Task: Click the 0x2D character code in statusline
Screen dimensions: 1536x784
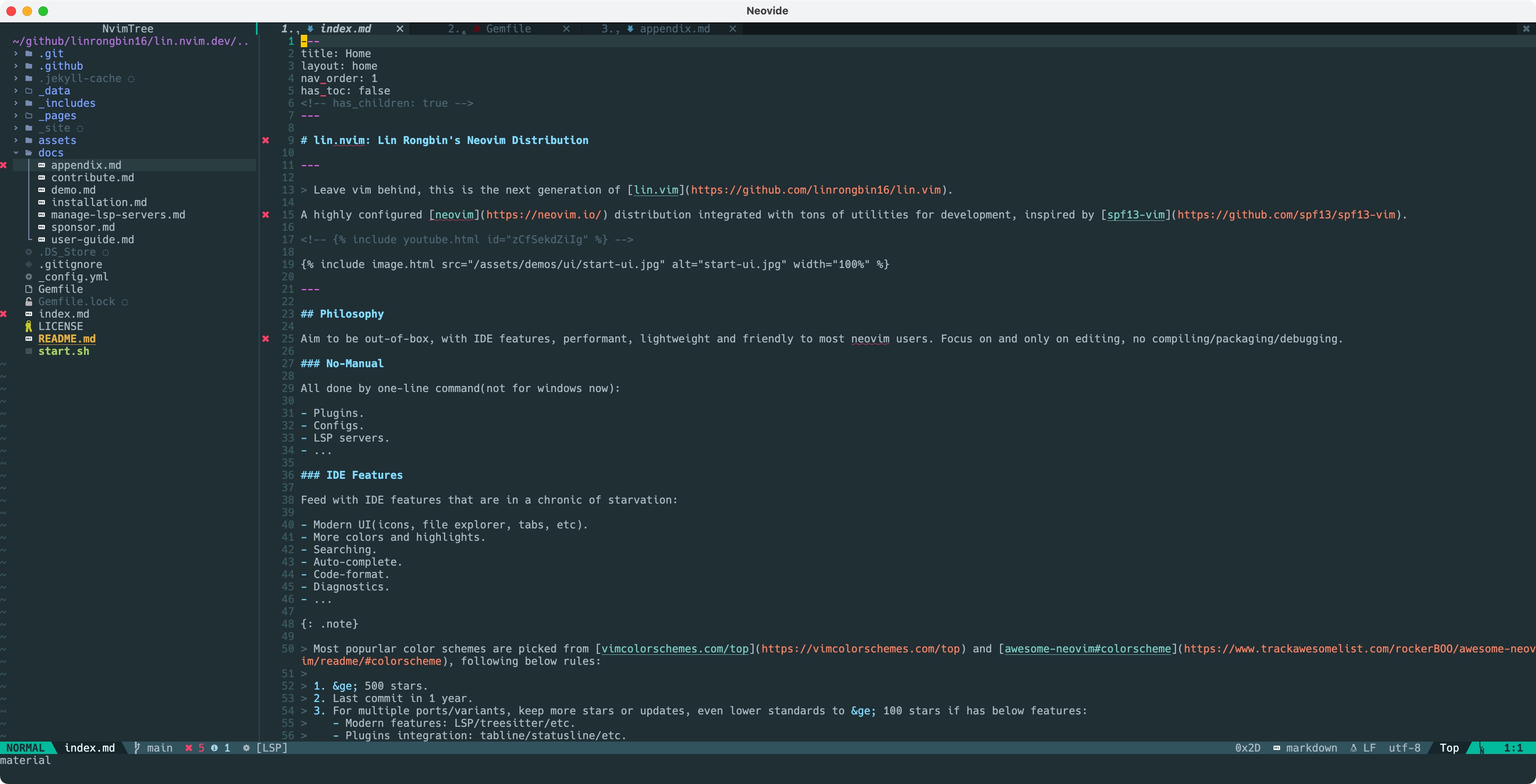Action: click(x=1248, y=748)
